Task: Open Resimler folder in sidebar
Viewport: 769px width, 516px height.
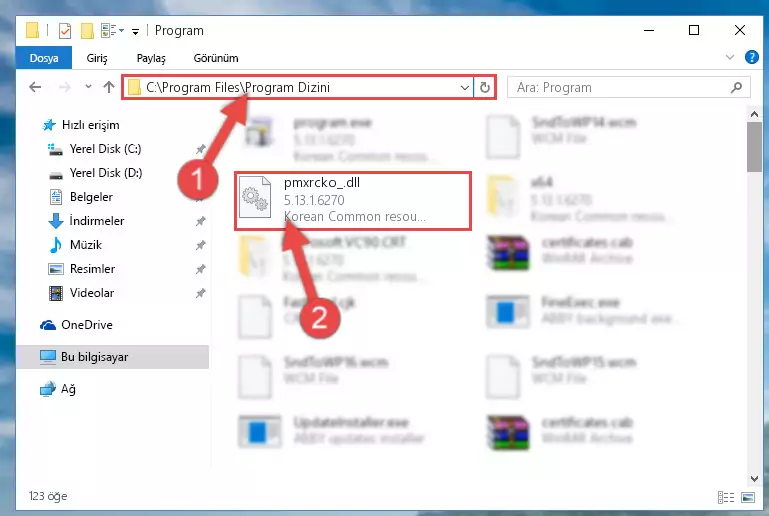Action: [x=92, y=269]
